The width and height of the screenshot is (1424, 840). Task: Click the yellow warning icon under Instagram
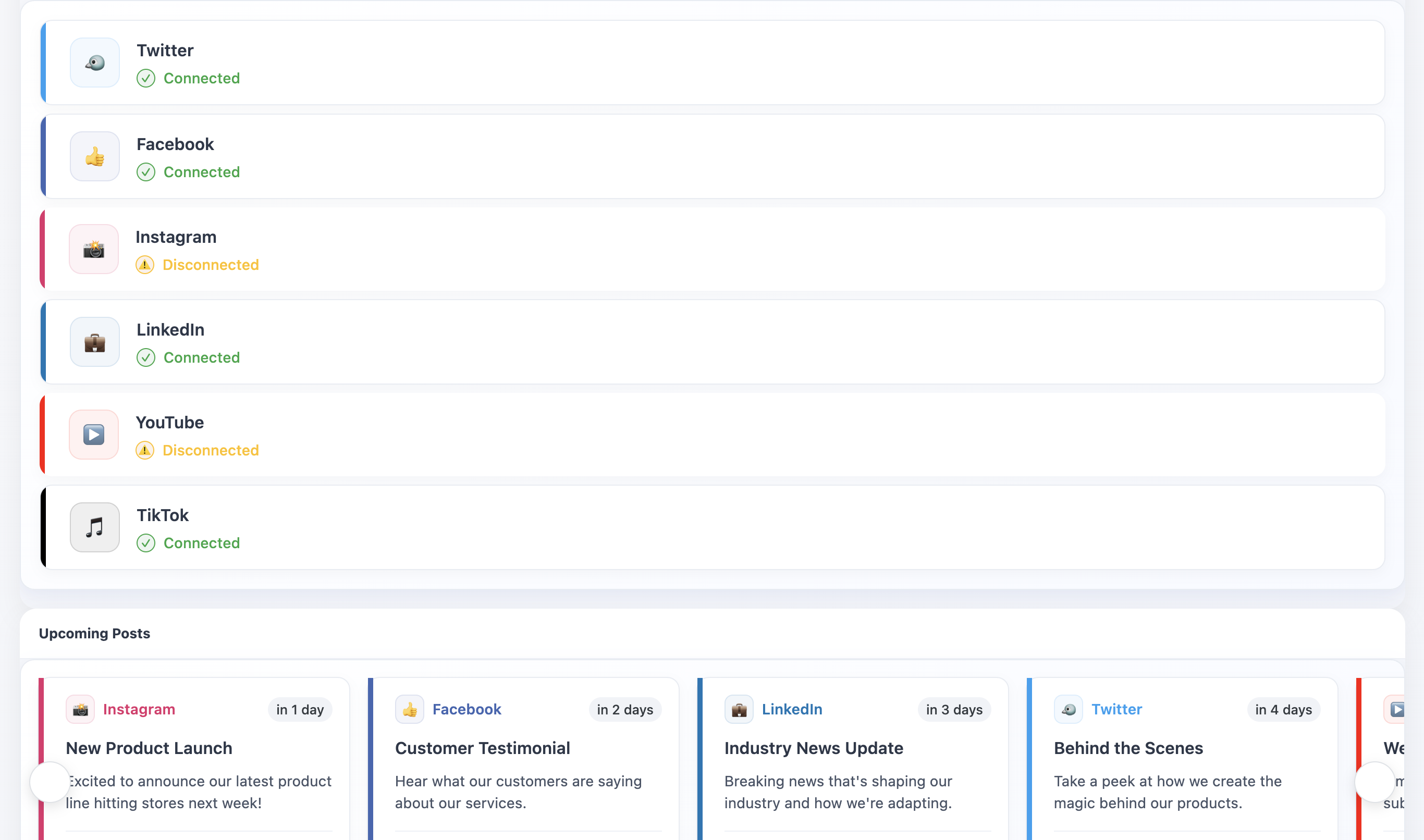(x=144, y=265)
